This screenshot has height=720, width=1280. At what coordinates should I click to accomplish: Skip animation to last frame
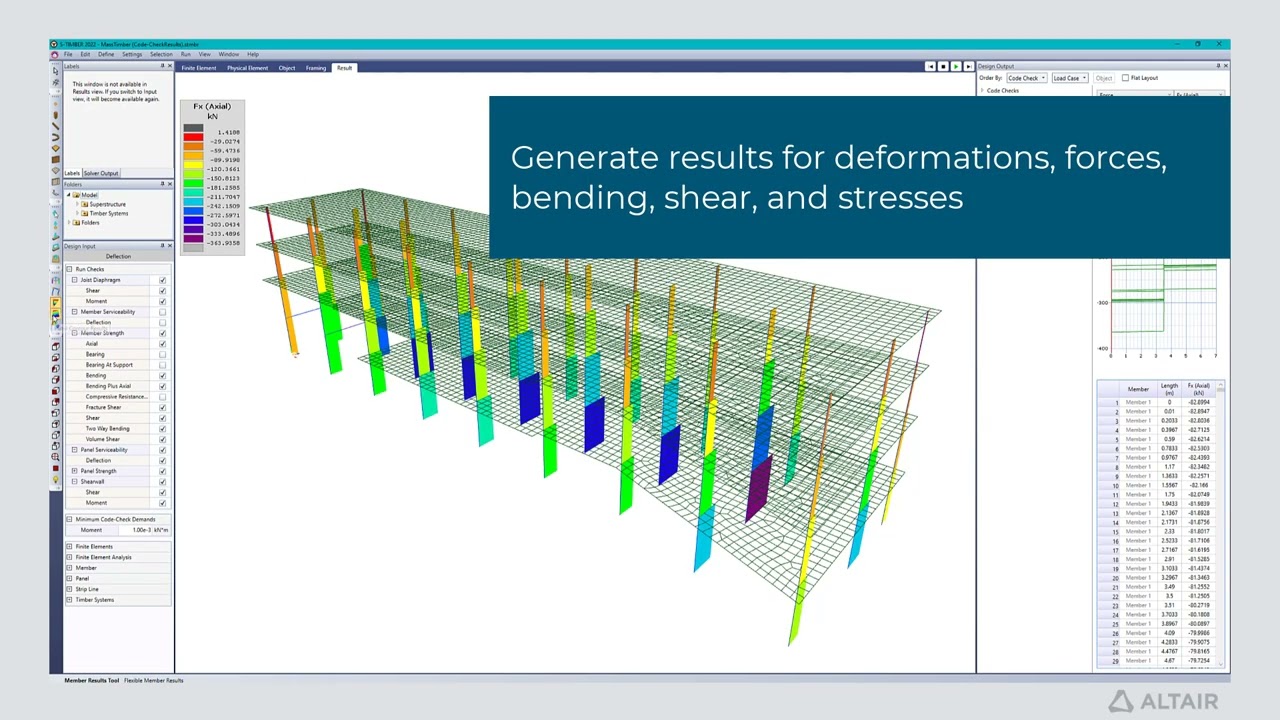(969, 67)
